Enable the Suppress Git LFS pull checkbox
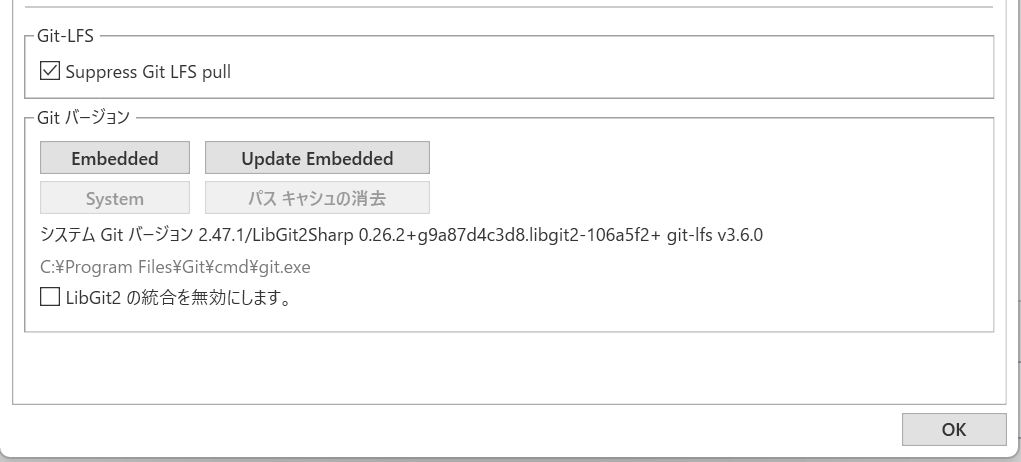 (50, 71)
